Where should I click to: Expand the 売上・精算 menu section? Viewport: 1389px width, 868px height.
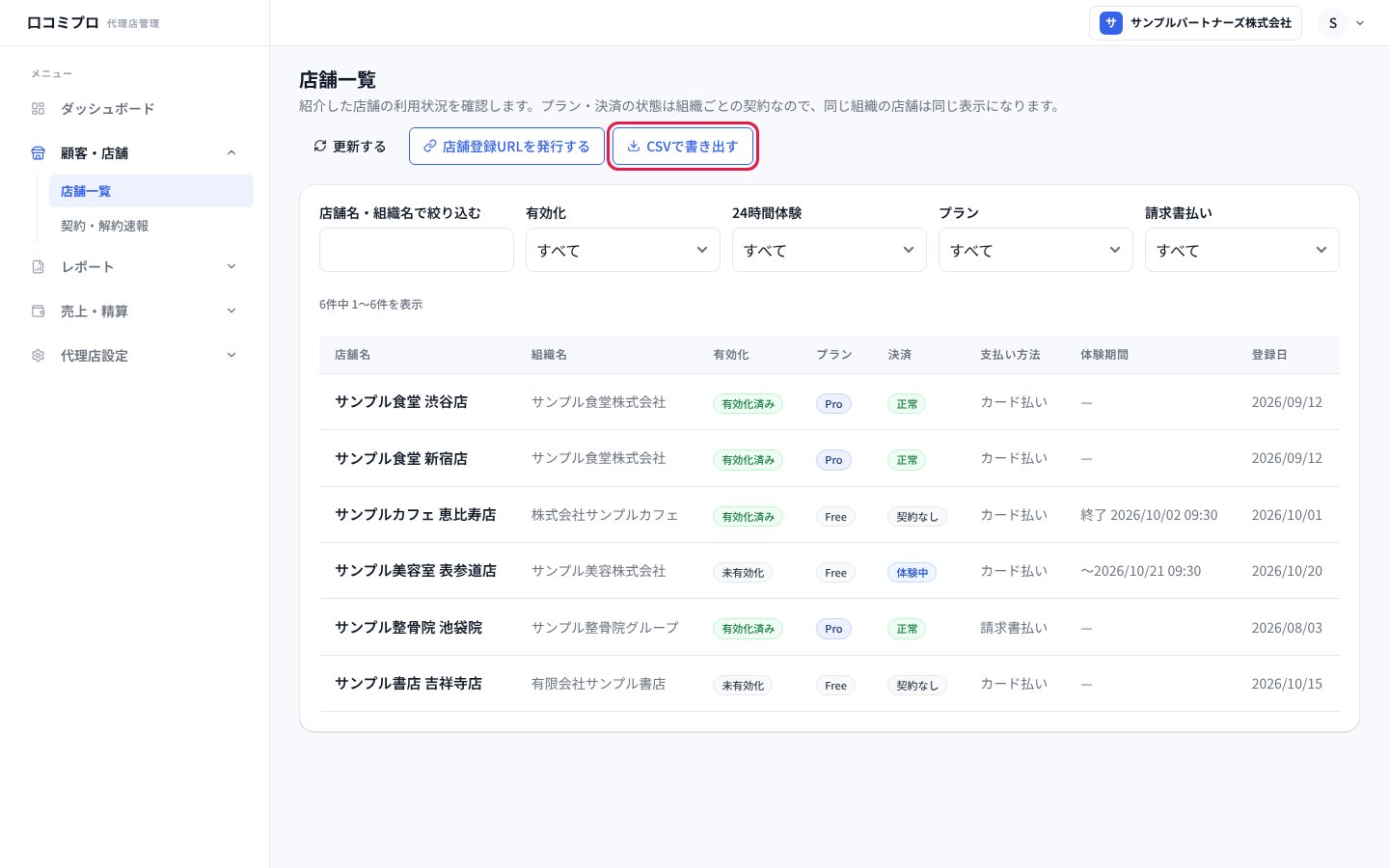tap(231, 312)
